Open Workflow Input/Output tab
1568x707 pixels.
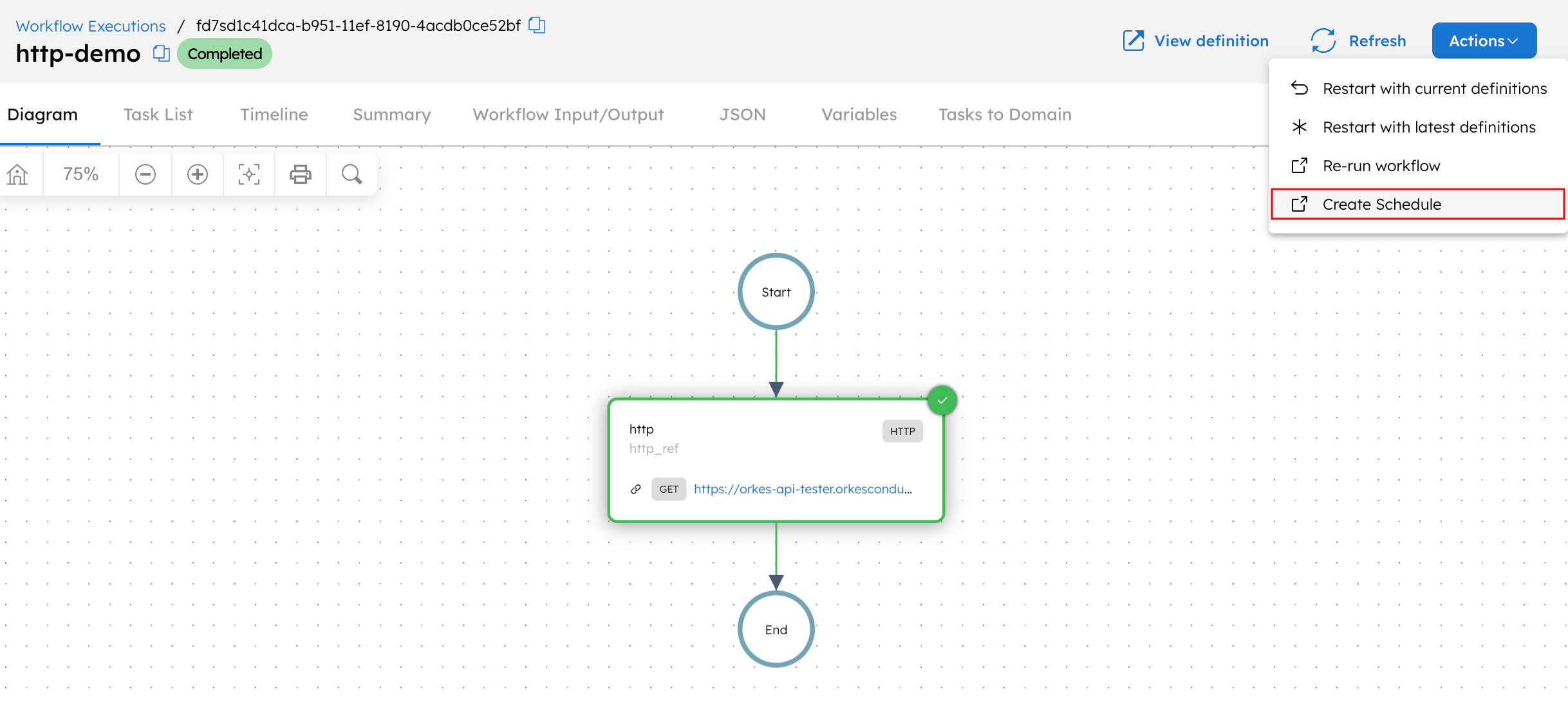(568, 115)
